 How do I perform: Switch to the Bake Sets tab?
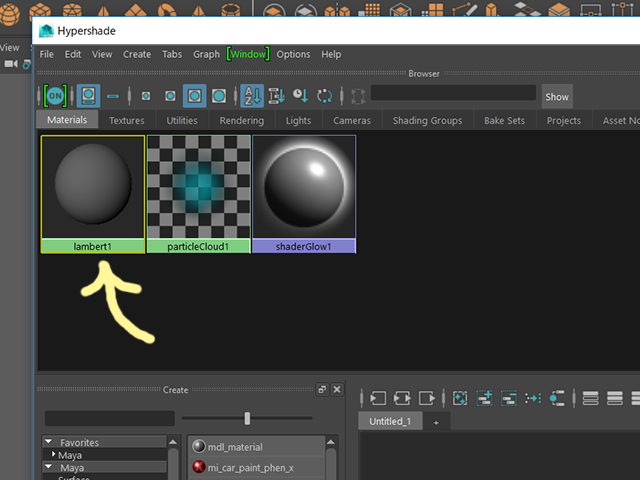pos(504,120)
